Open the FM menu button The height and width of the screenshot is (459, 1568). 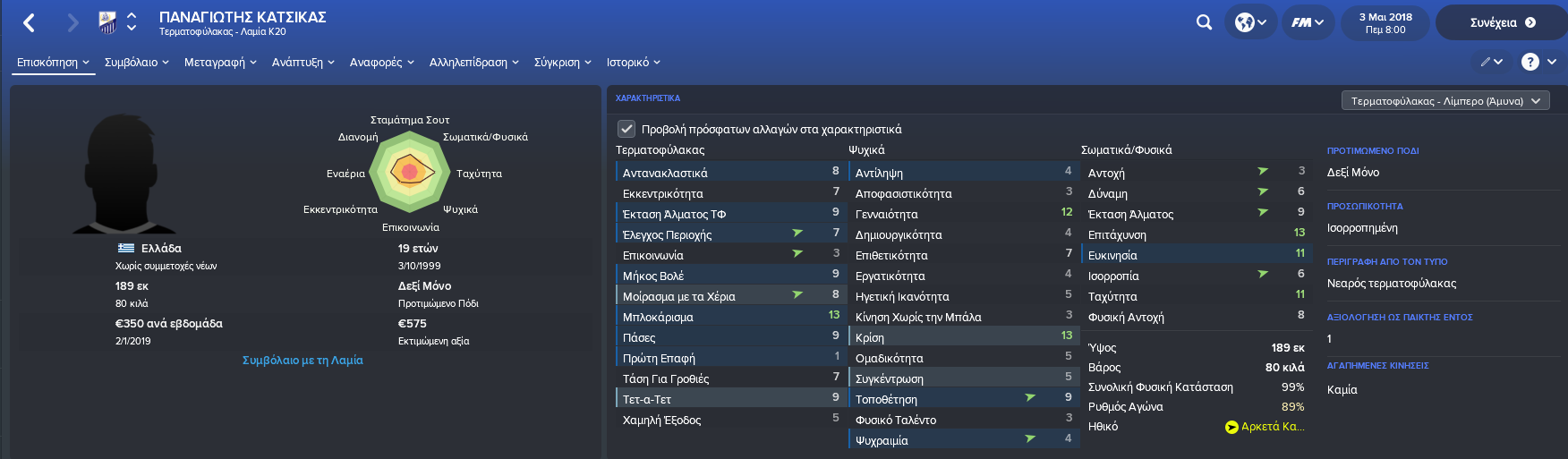1308,22
